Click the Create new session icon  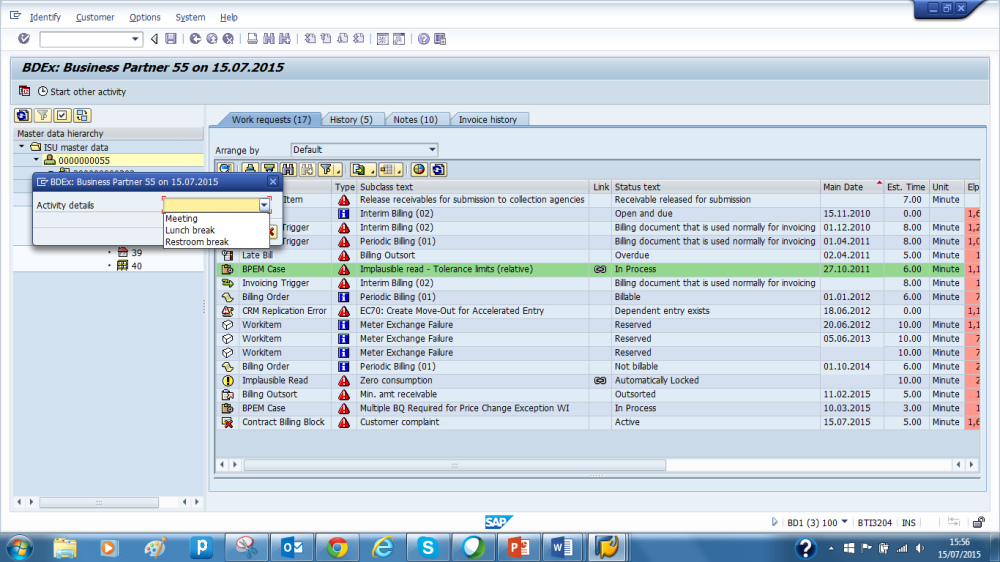coord(383,39)
